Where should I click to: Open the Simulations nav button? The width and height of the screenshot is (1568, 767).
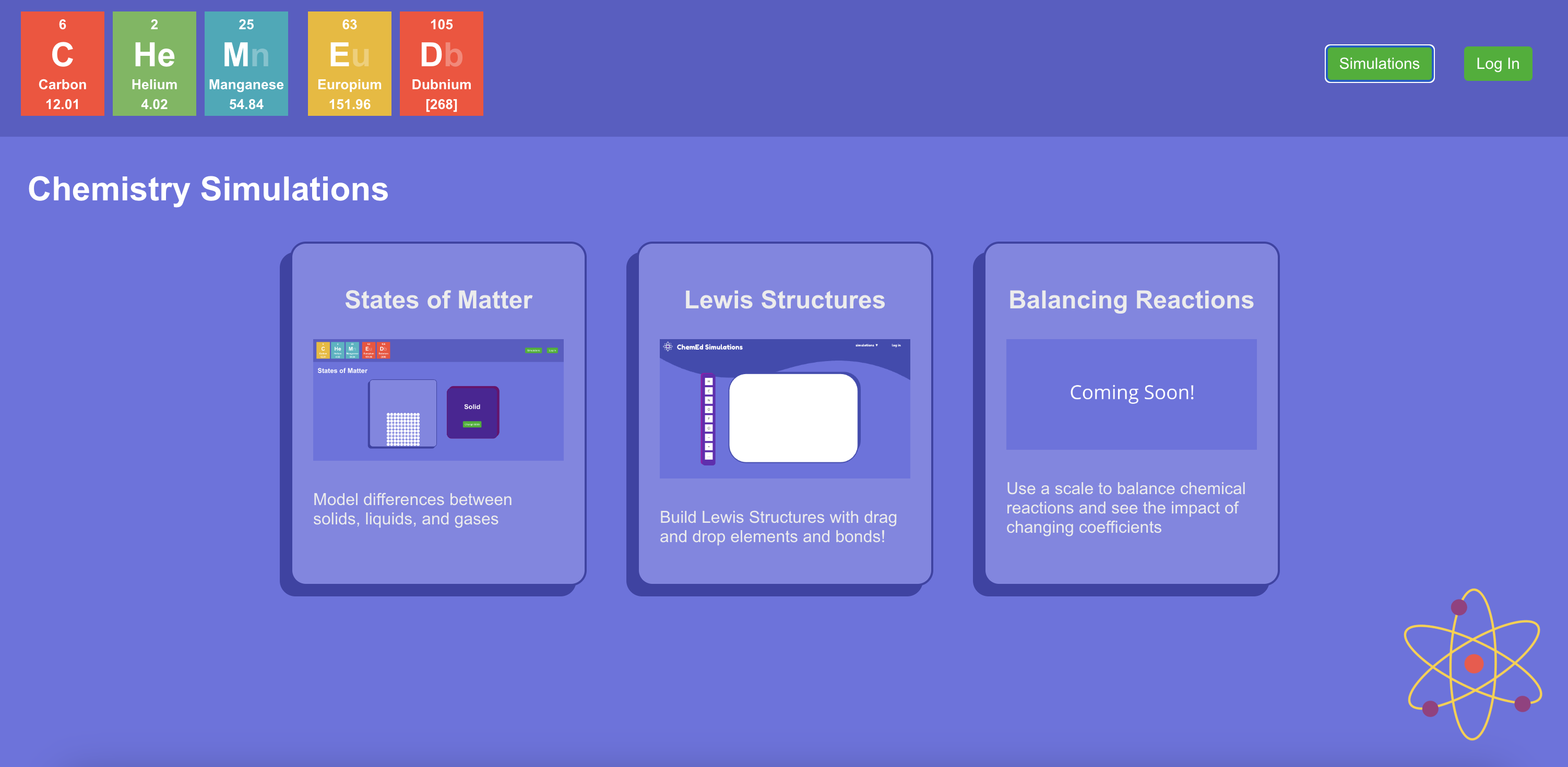tap(1379, 64)
